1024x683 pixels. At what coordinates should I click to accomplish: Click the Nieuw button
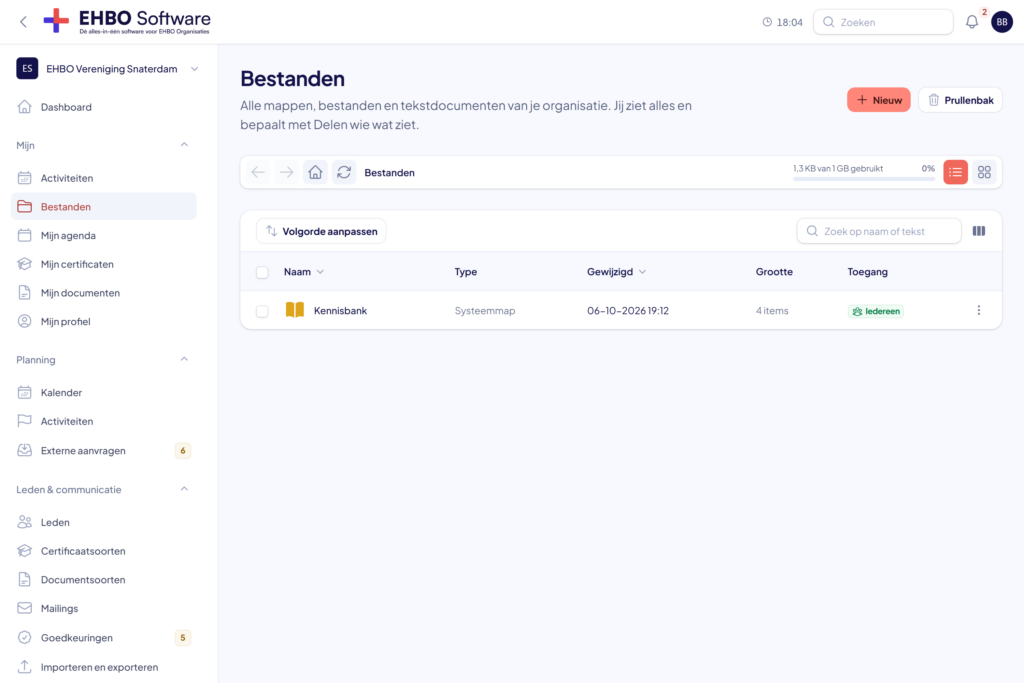click(x=878, y=100)
